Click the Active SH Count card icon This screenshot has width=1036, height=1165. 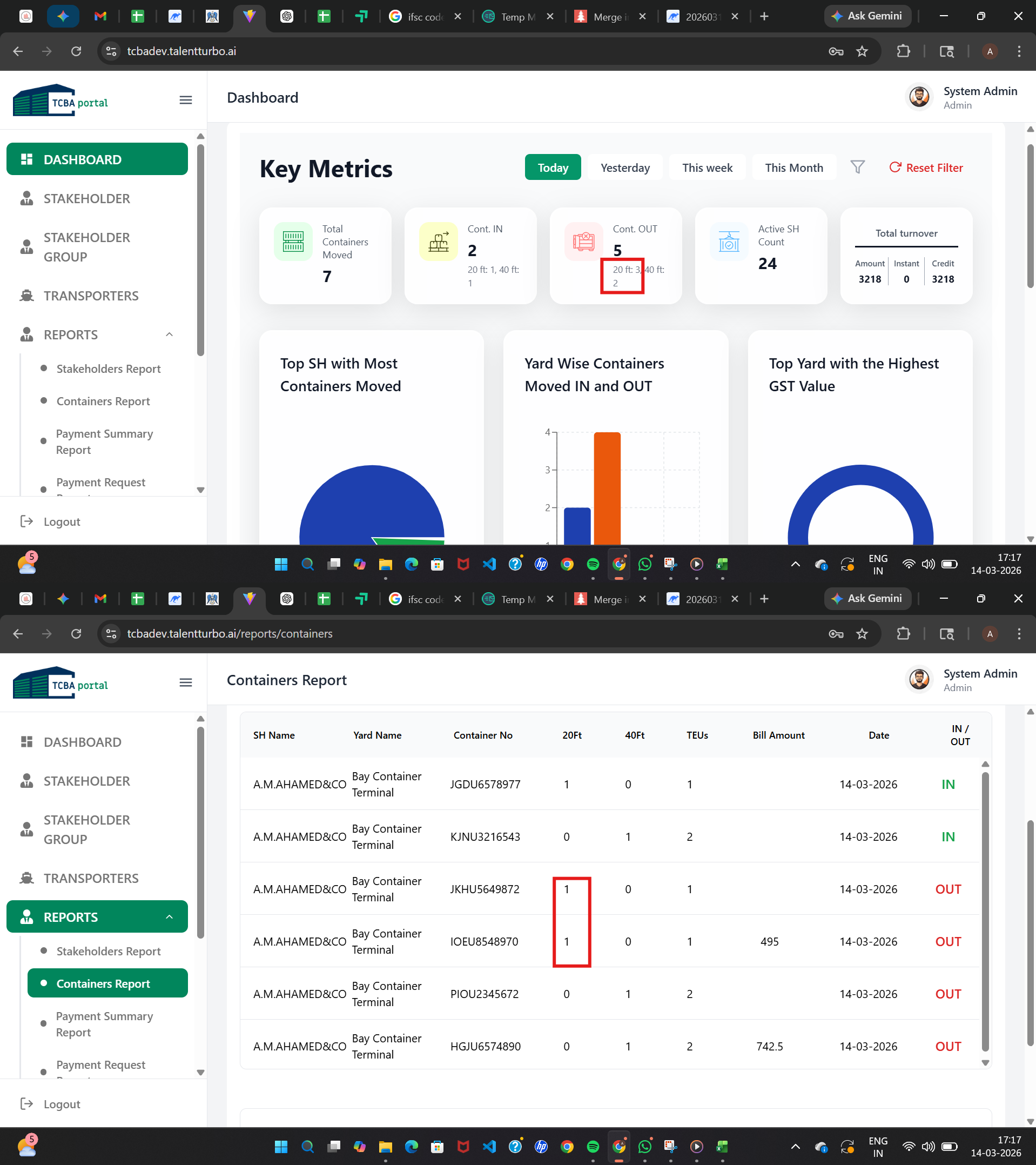729,241
